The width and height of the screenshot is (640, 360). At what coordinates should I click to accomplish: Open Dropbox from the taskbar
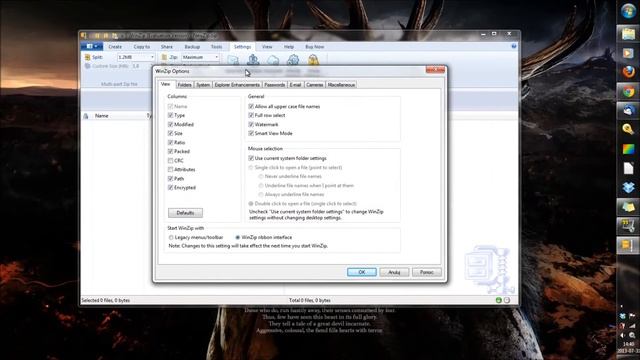point(628,187)
